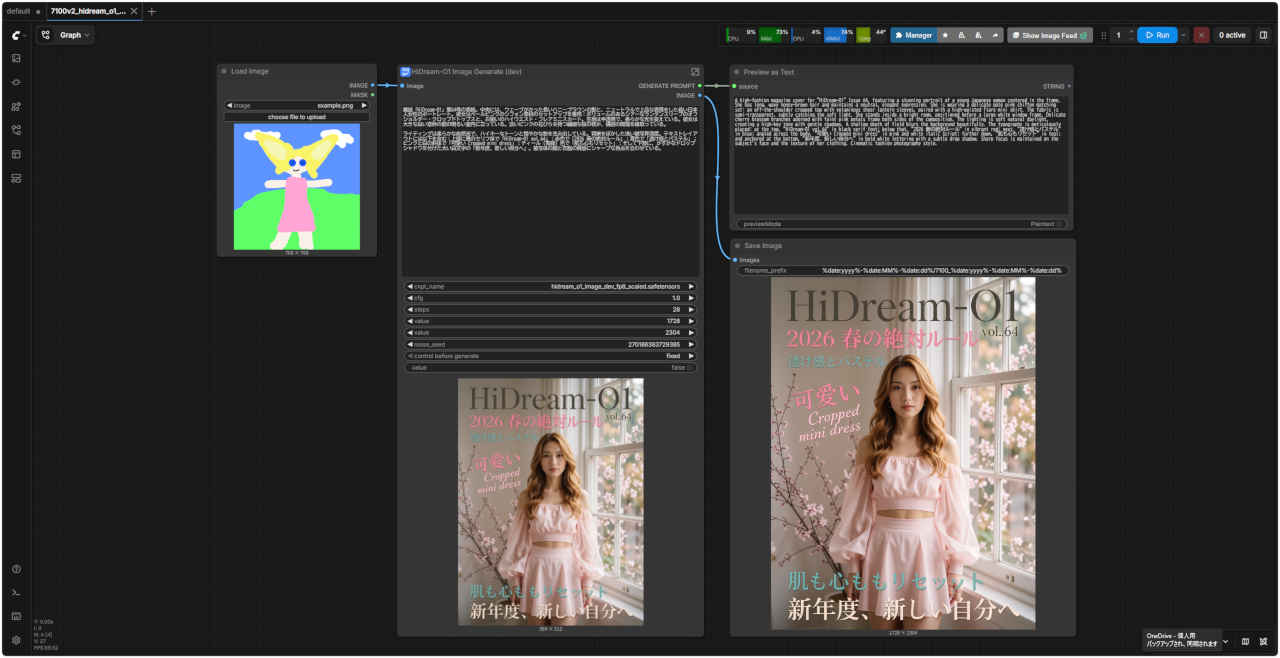Open the Run button options chevron
The image size is (1280, 658).
[x=1184, y=35]
